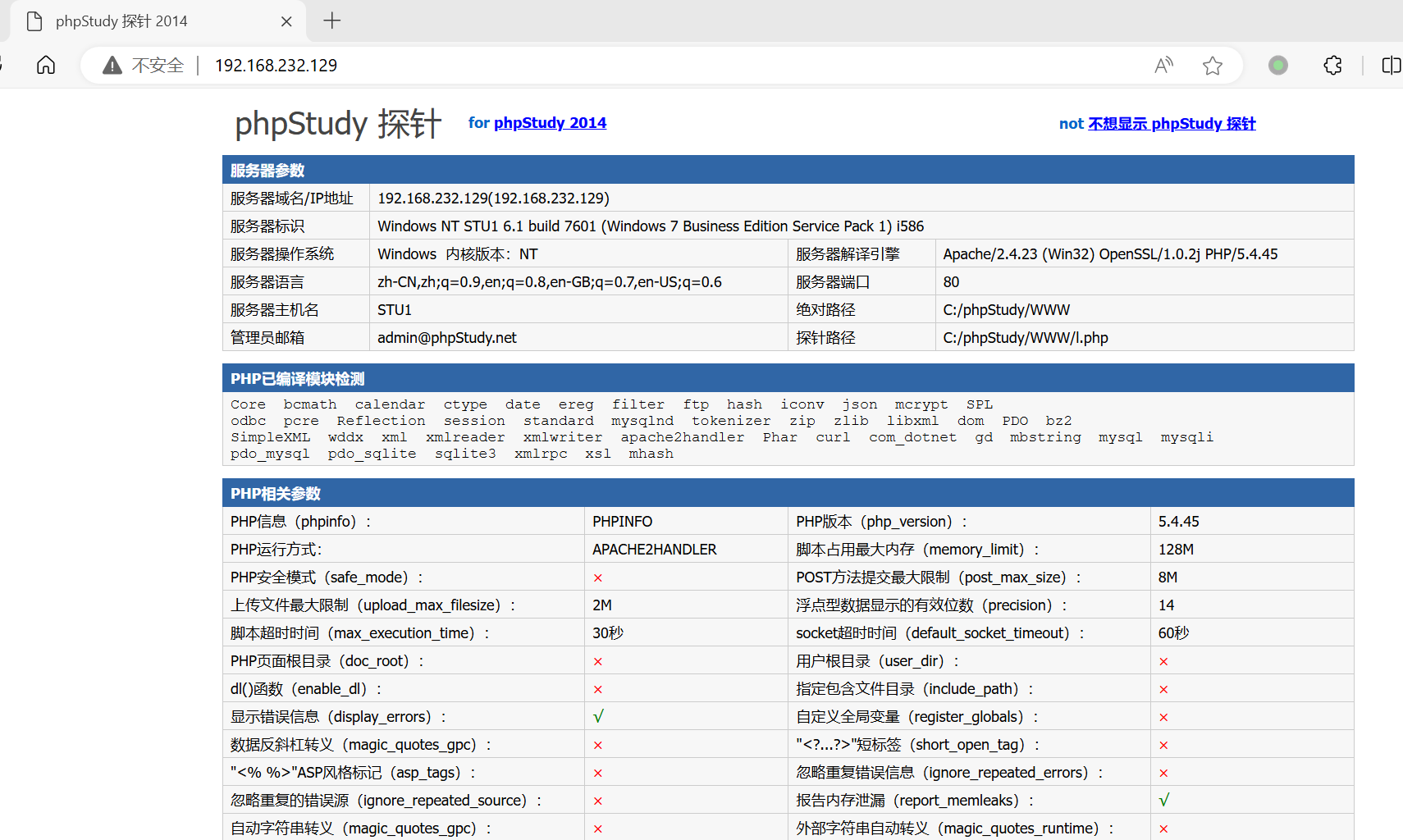The image size is (1403, 840).
Task: Open the PHPINFO link
Action: tap(623, 522)
